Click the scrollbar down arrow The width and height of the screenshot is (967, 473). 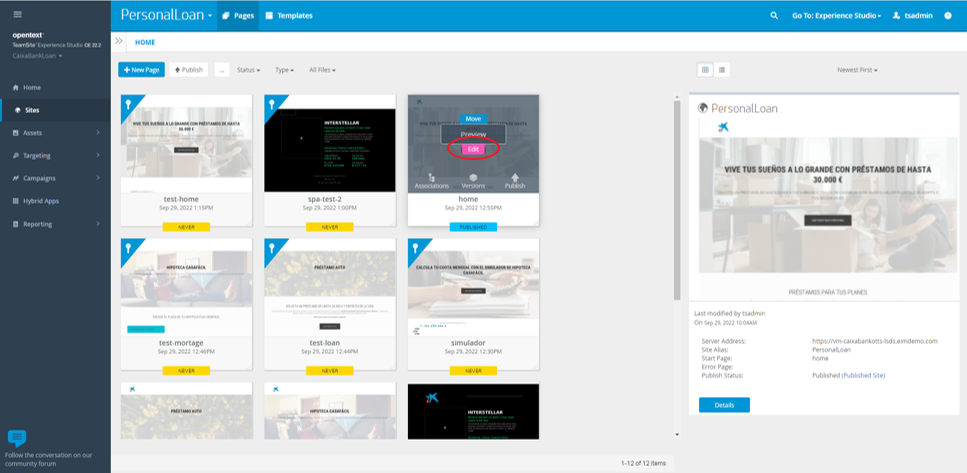(677, 435)
